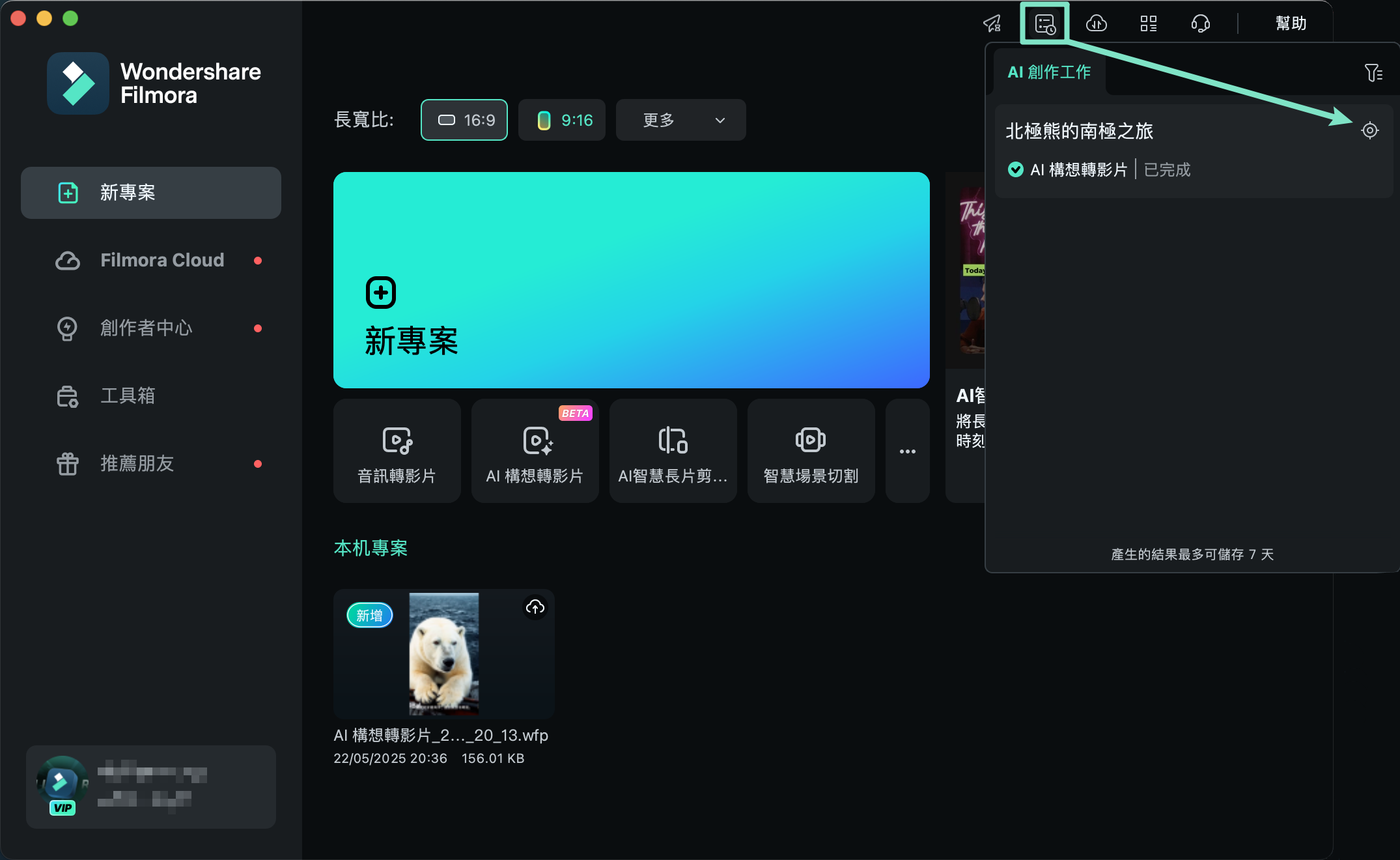Expand the 更多 aspect ratio dropdown
The image size is (1400, 860).
(681, 120)
